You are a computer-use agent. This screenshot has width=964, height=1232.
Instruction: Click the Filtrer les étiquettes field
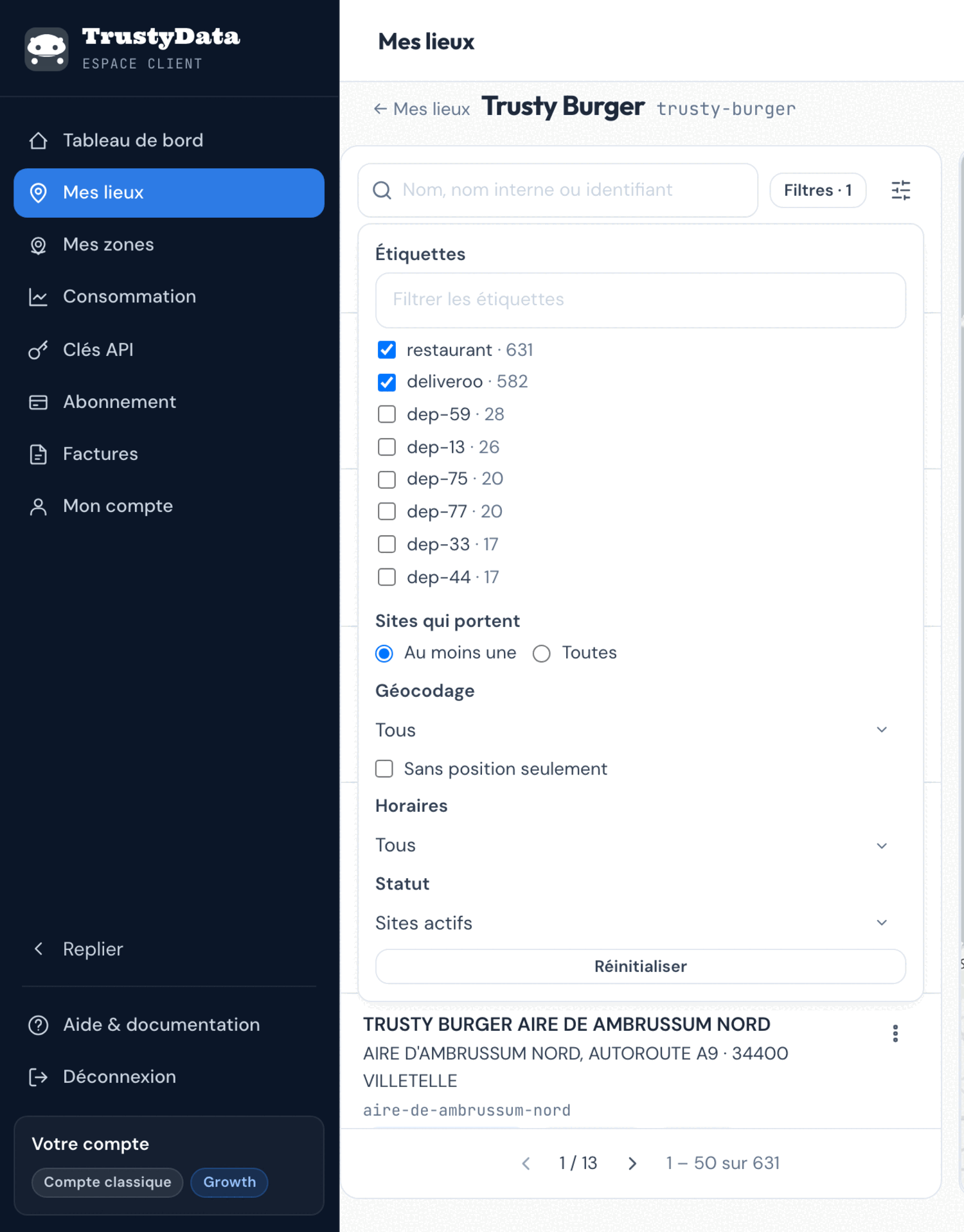pos(640,300)
